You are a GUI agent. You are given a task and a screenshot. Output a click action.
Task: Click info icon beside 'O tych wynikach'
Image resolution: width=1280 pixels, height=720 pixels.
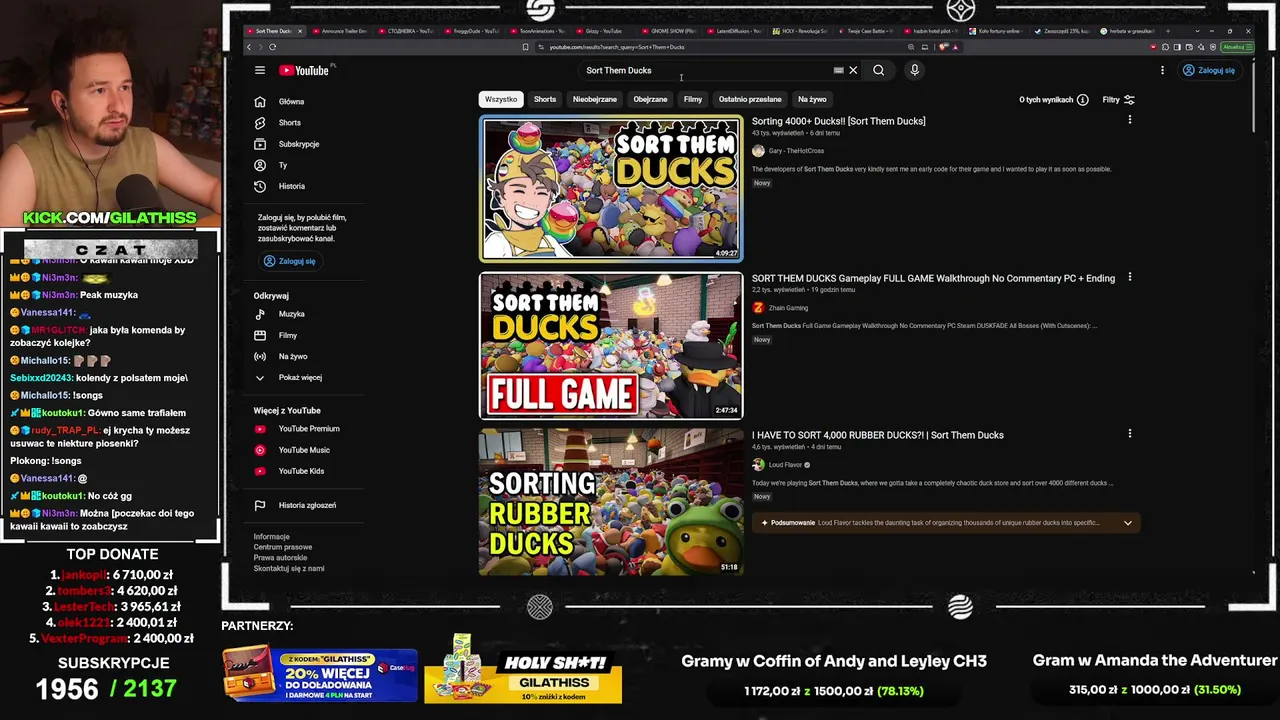pyautogui.click(x=1083, y=100)
